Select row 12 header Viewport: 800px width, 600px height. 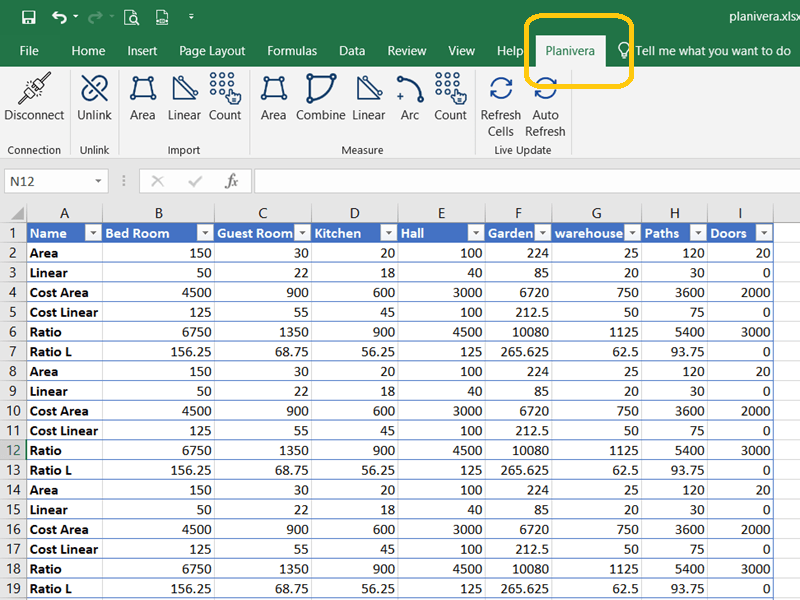click(x=13, y=451)
